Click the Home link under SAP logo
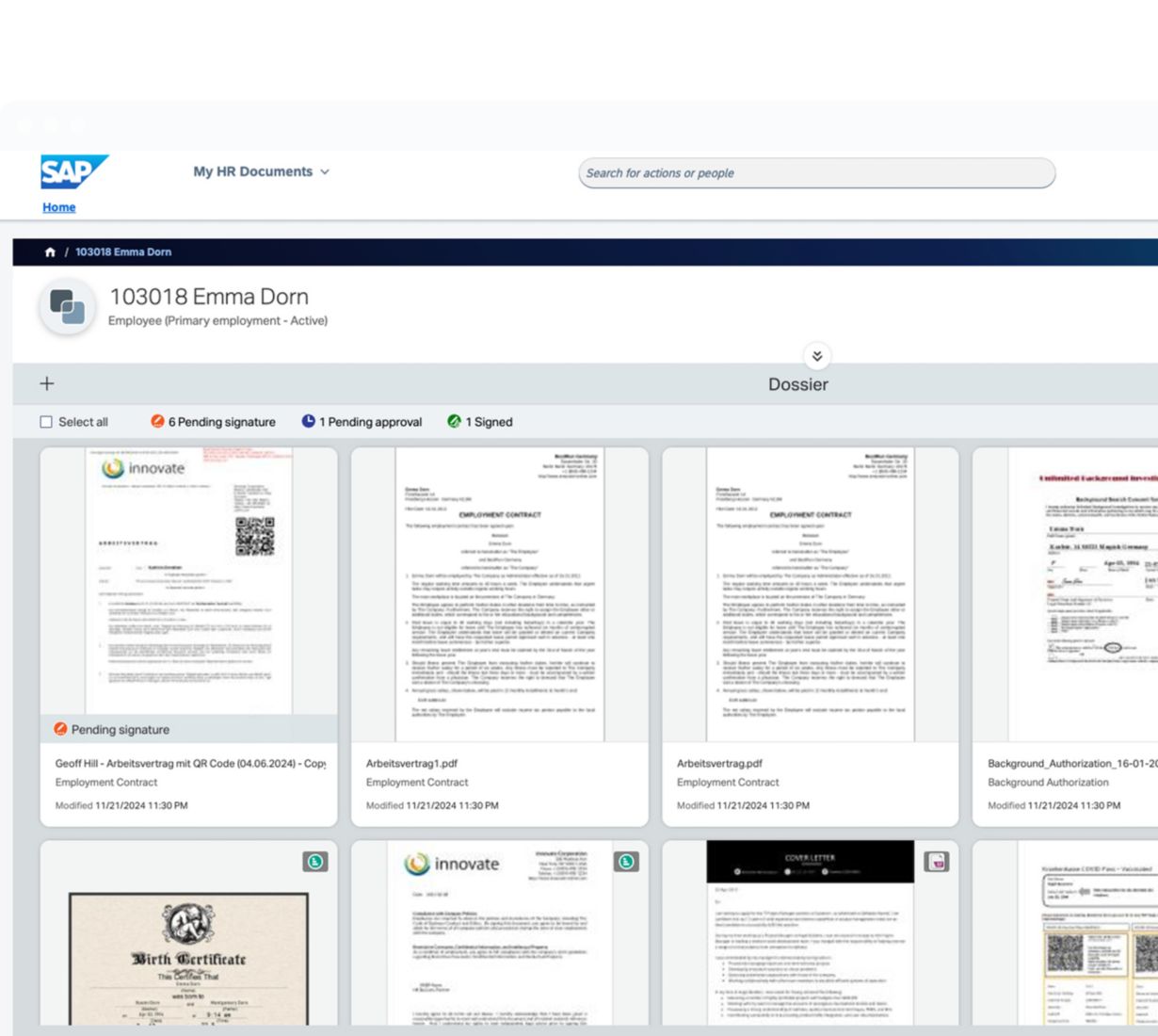 (58, 207)
